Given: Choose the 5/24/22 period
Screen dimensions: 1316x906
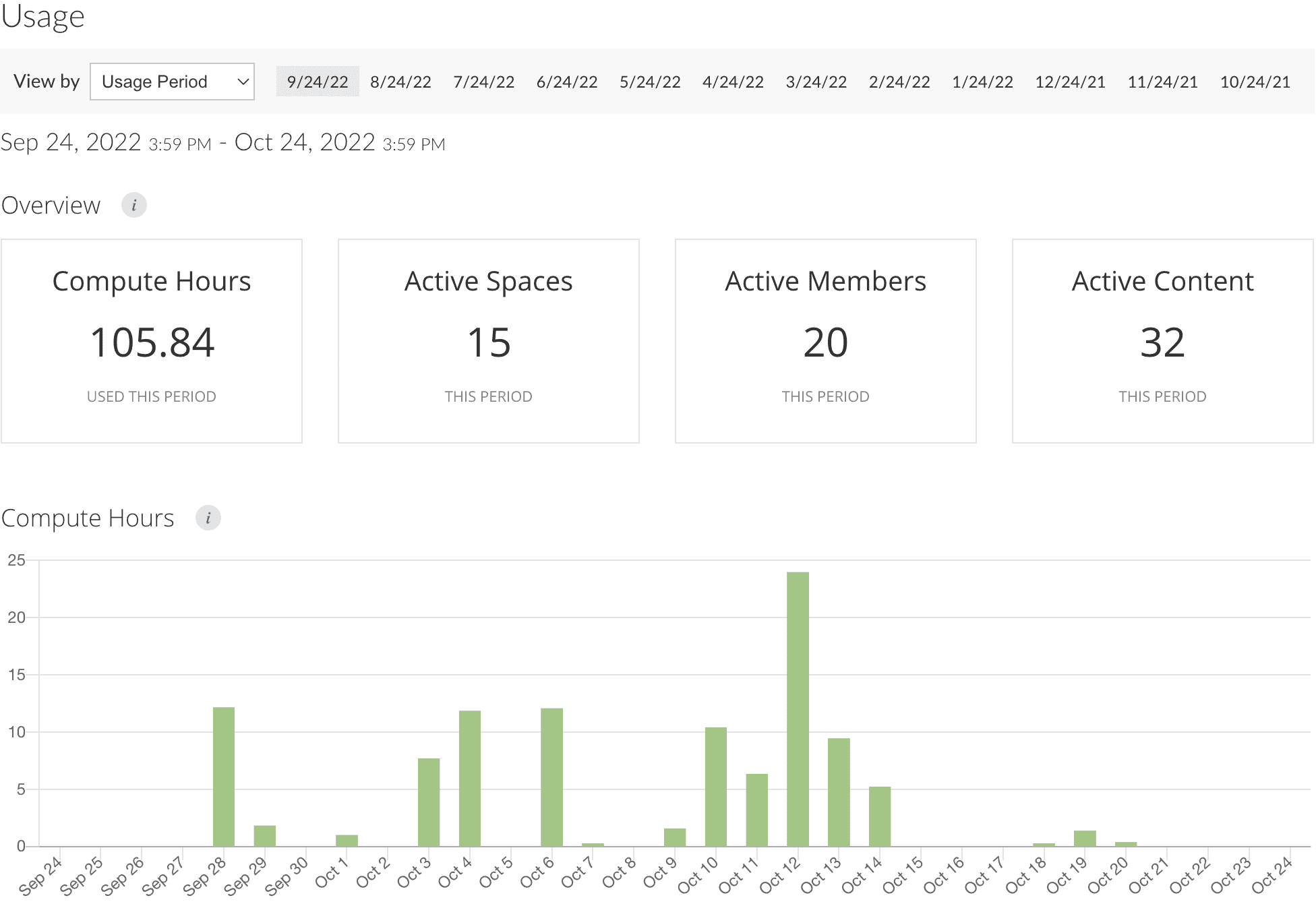Looking at the screenshot, I should 650,82.
